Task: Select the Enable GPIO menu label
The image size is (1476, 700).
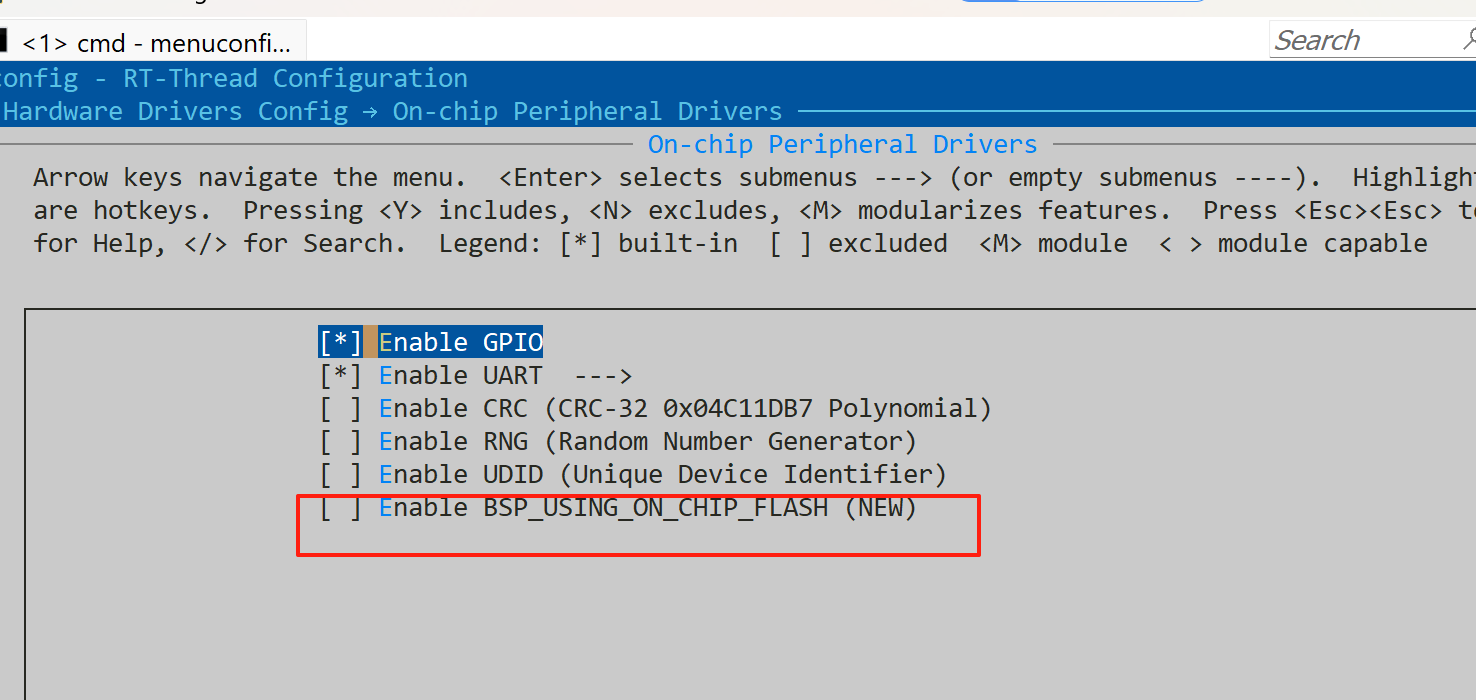Action: coord(461,342)
